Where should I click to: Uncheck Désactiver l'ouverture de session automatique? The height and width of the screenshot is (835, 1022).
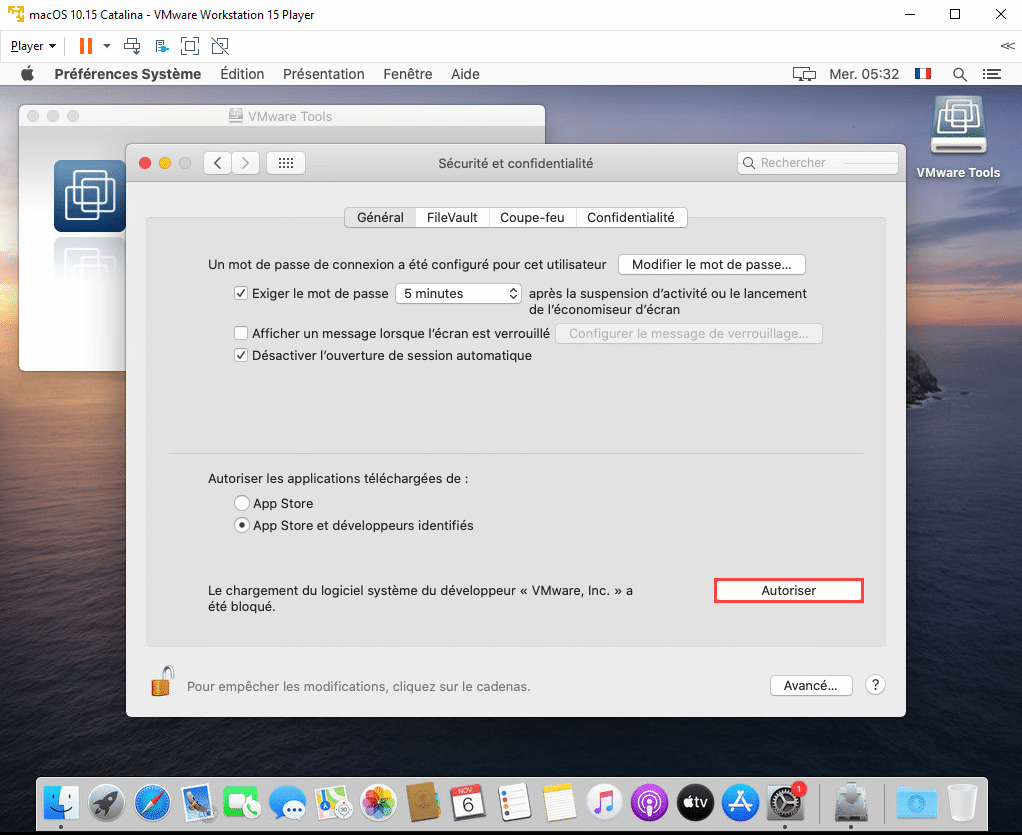(x=241, y=355)
